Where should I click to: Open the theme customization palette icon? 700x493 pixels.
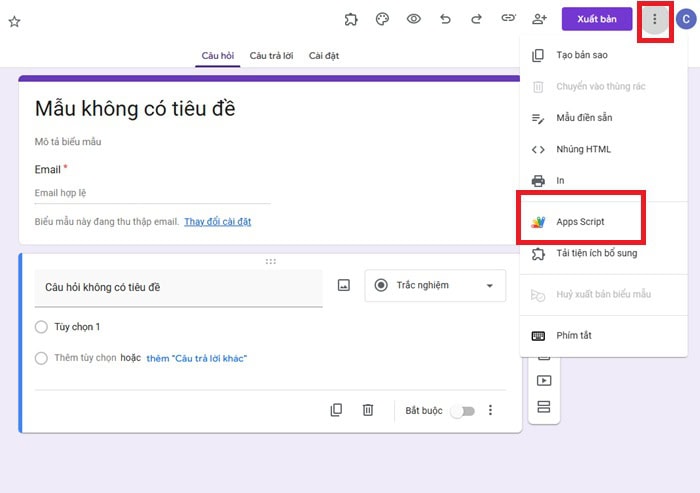[x=381, y=19]
